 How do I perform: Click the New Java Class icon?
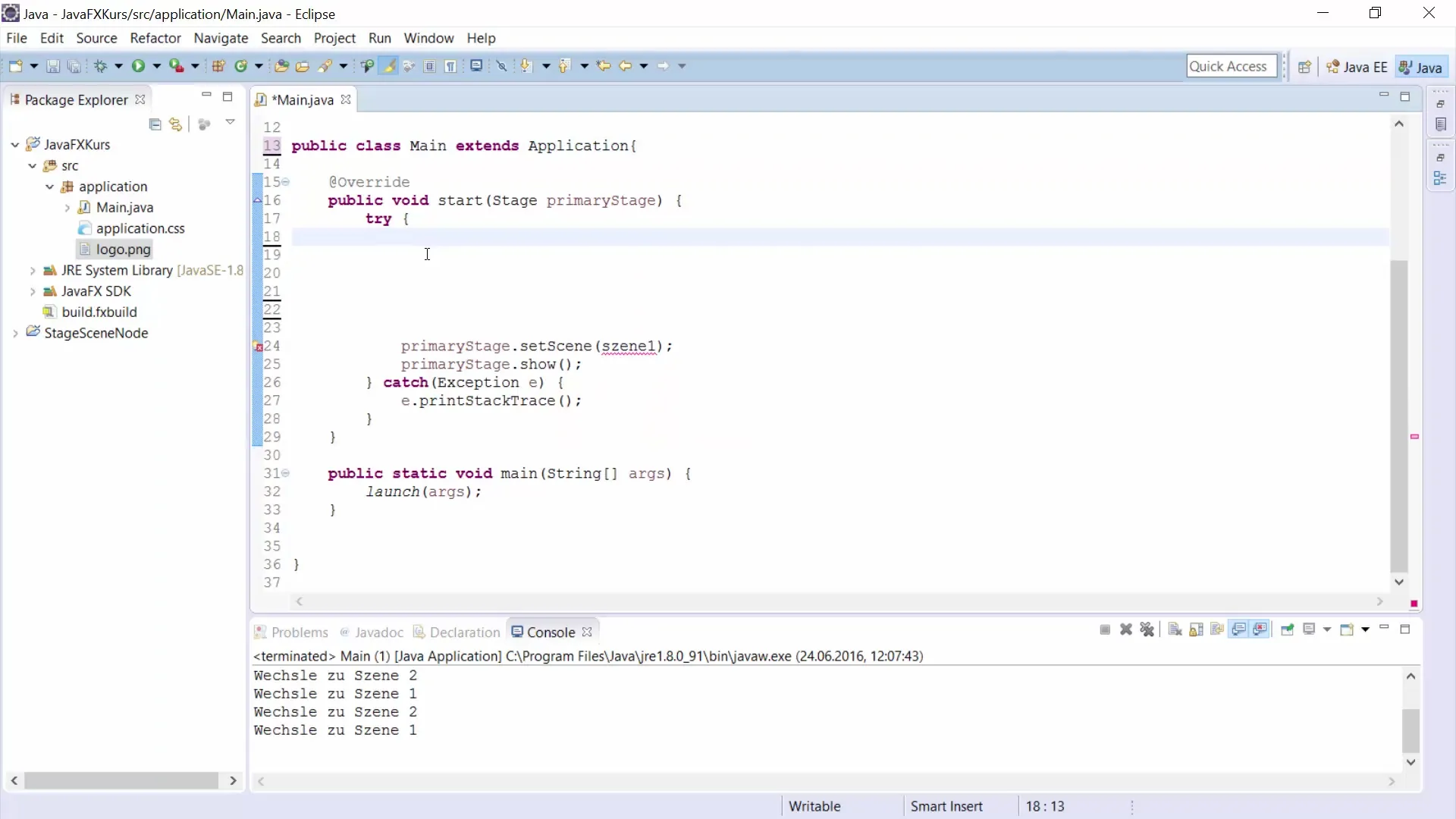[241, 66]
